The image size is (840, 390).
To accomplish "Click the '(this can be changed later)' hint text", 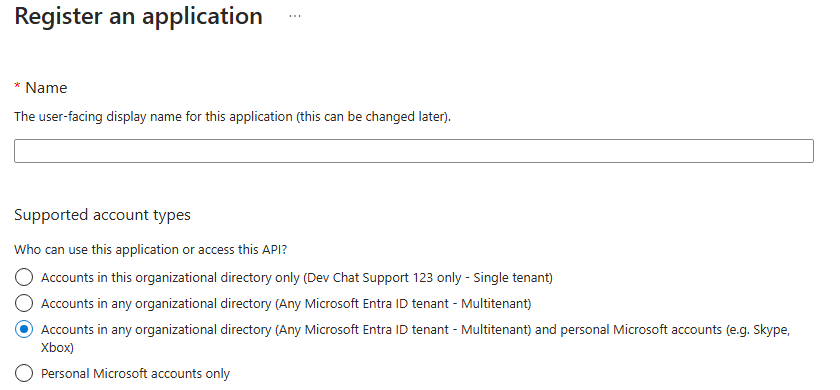I will click(x=373, y=116).
